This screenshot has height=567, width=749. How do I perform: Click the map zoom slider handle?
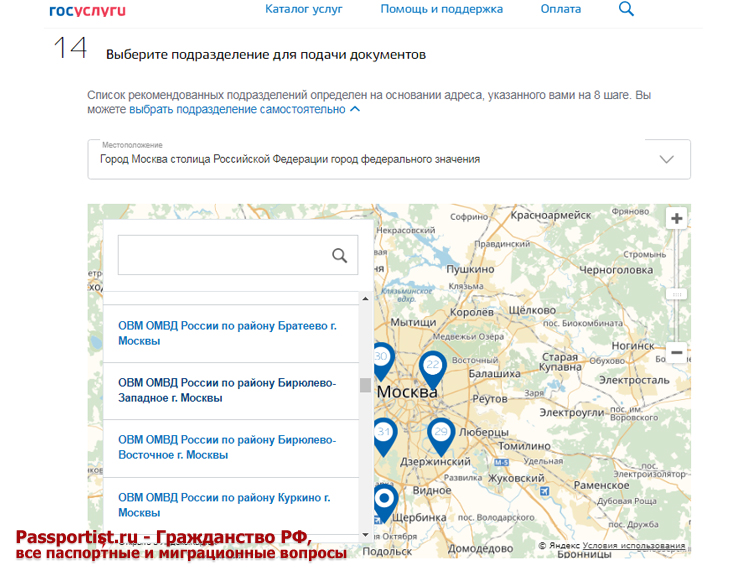tap(676, 294)
